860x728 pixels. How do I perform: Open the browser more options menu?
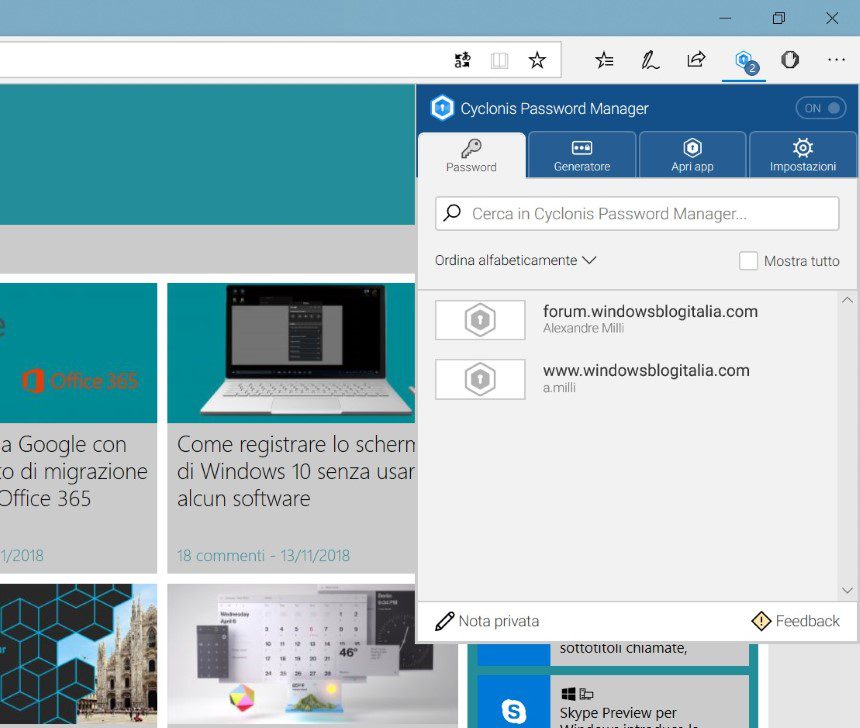coord(836,60)
